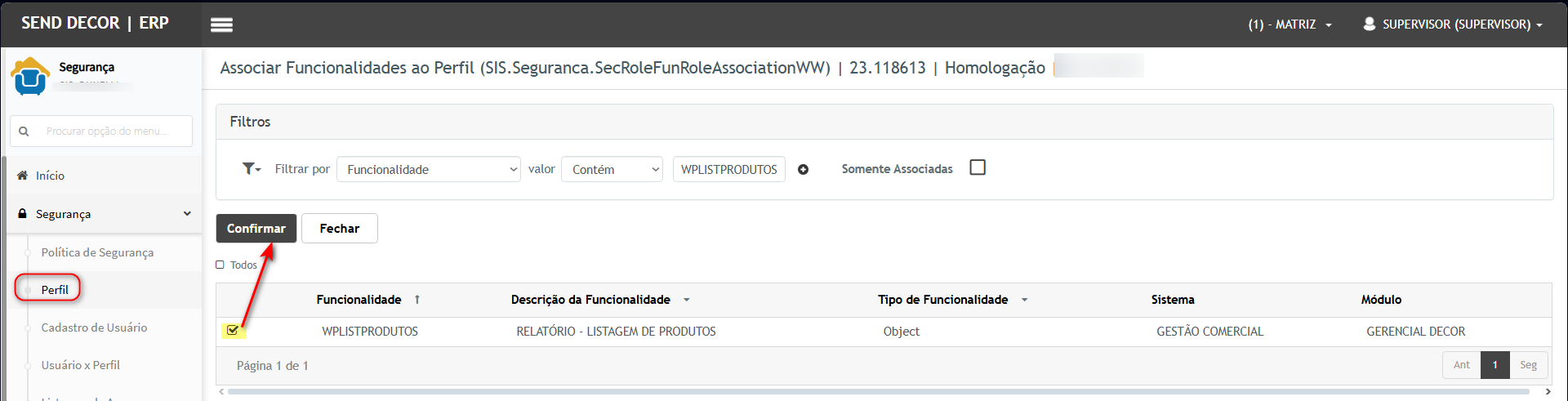Screen dimensions: 1568x401
Task: Enable the Somente Associadas checkbox
Action: pyautogui.click(x=977, y=167)
